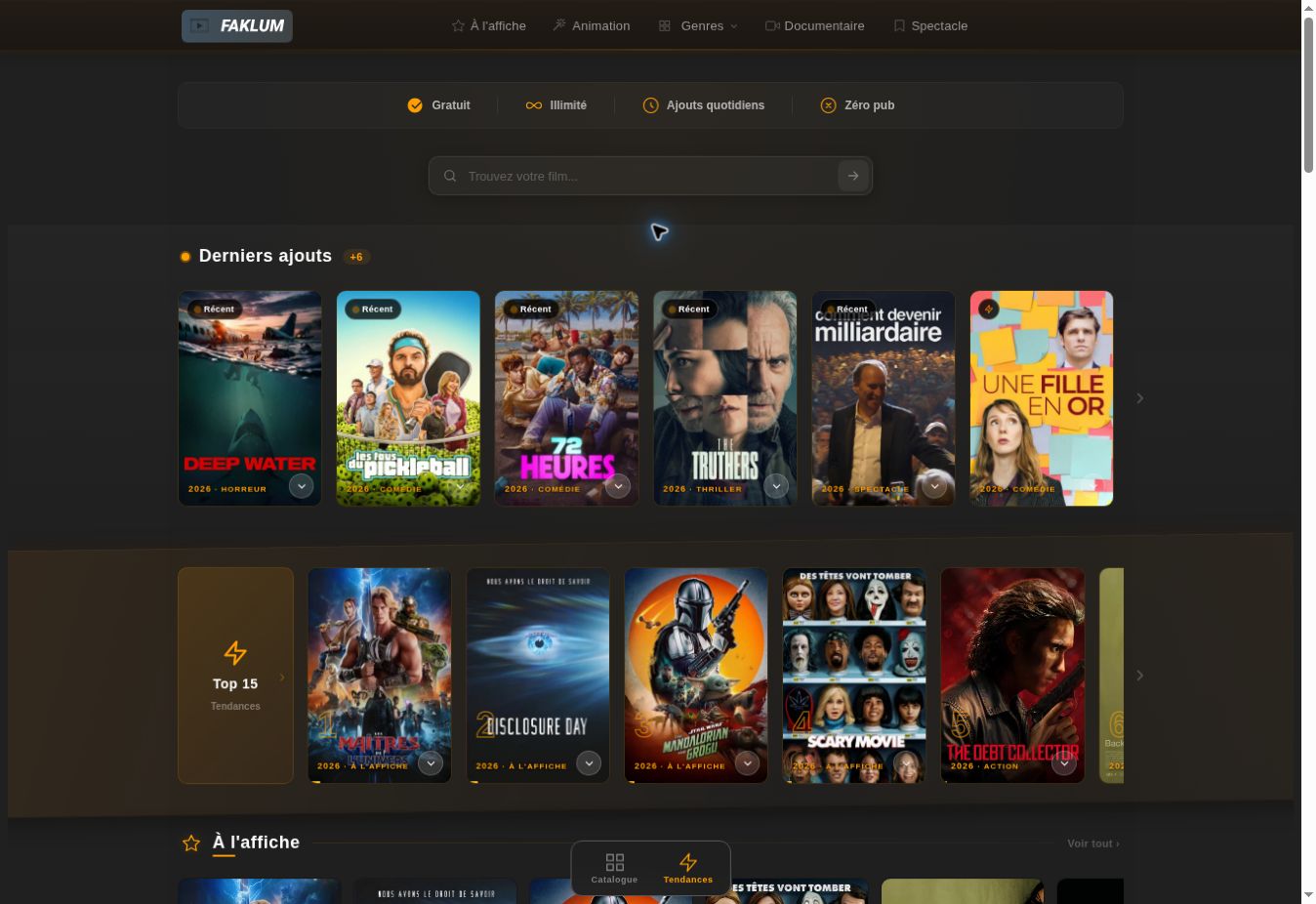Expand details for The Debt Collector

click(x=1063, y=762)
